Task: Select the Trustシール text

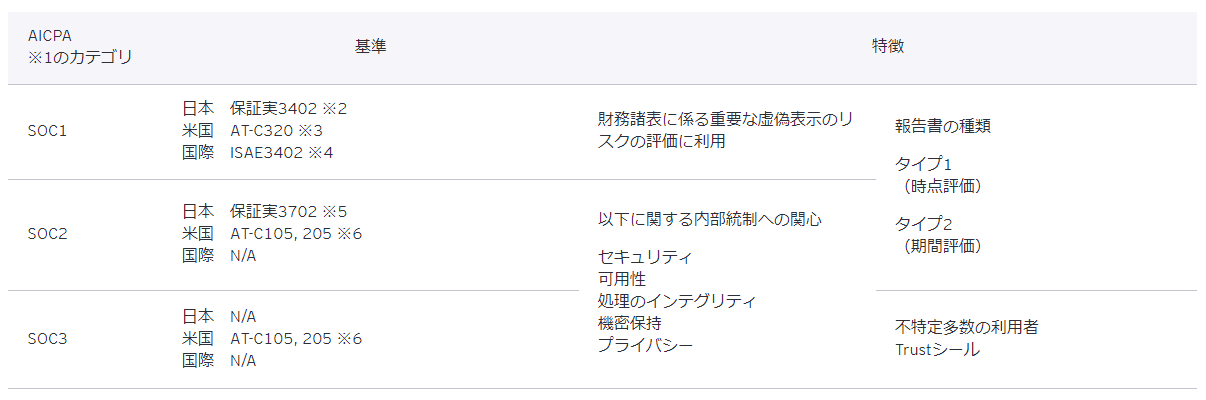Action: [937, 350]
